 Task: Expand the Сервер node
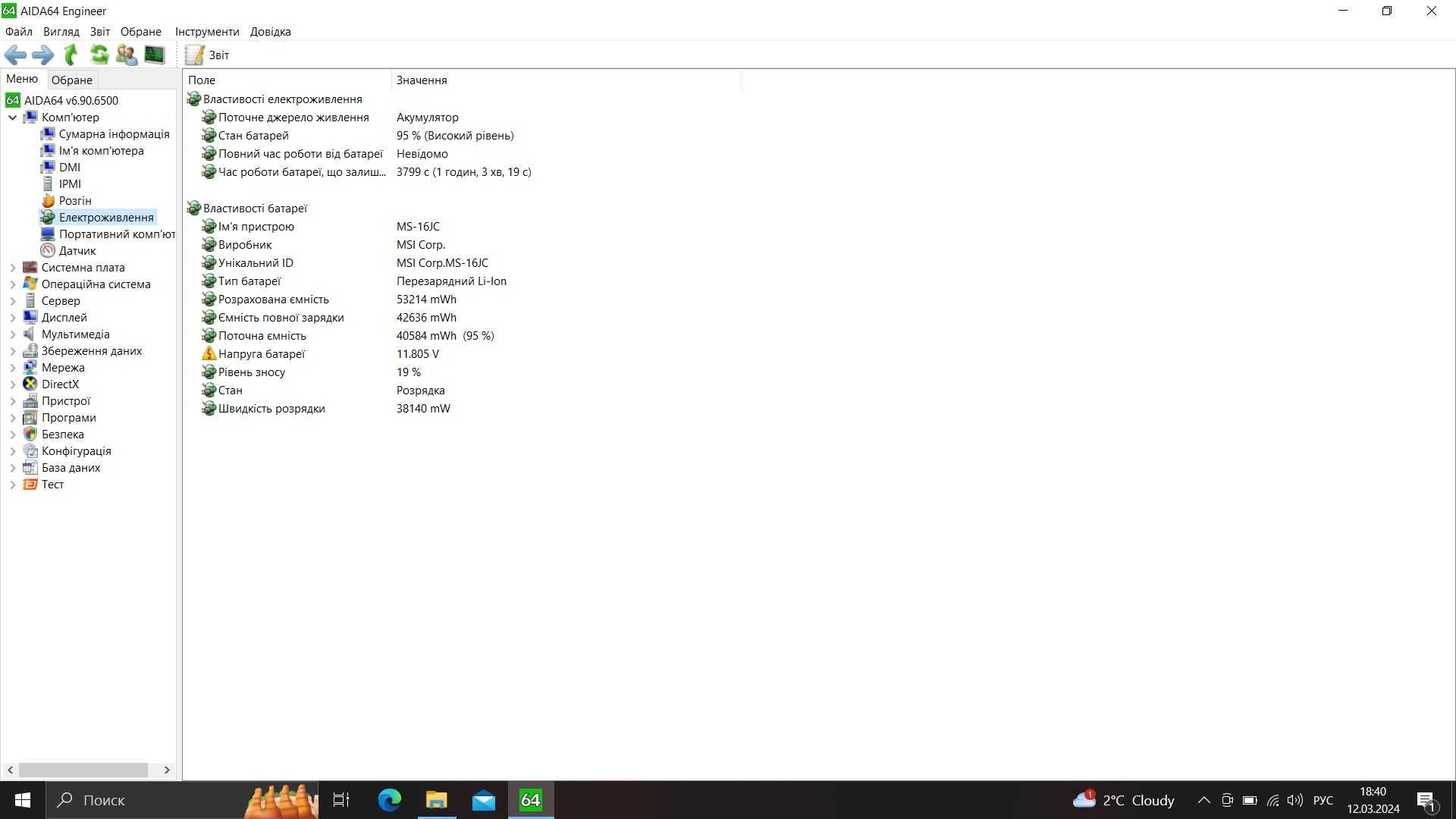[x=12, y=301]
